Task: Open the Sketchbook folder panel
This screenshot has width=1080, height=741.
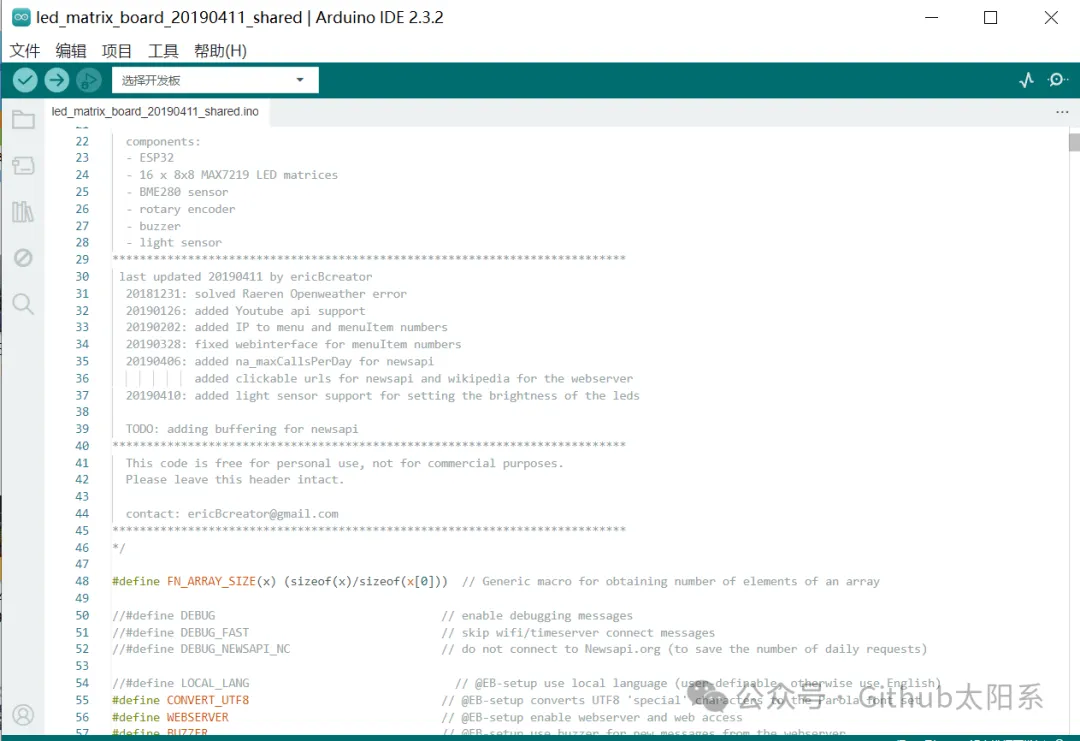Action: pos(23,121)
